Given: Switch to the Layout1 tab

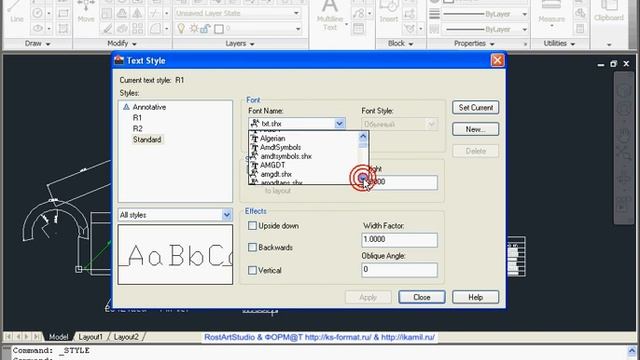Looking at the screenshot, I should (x=90, y=337).
